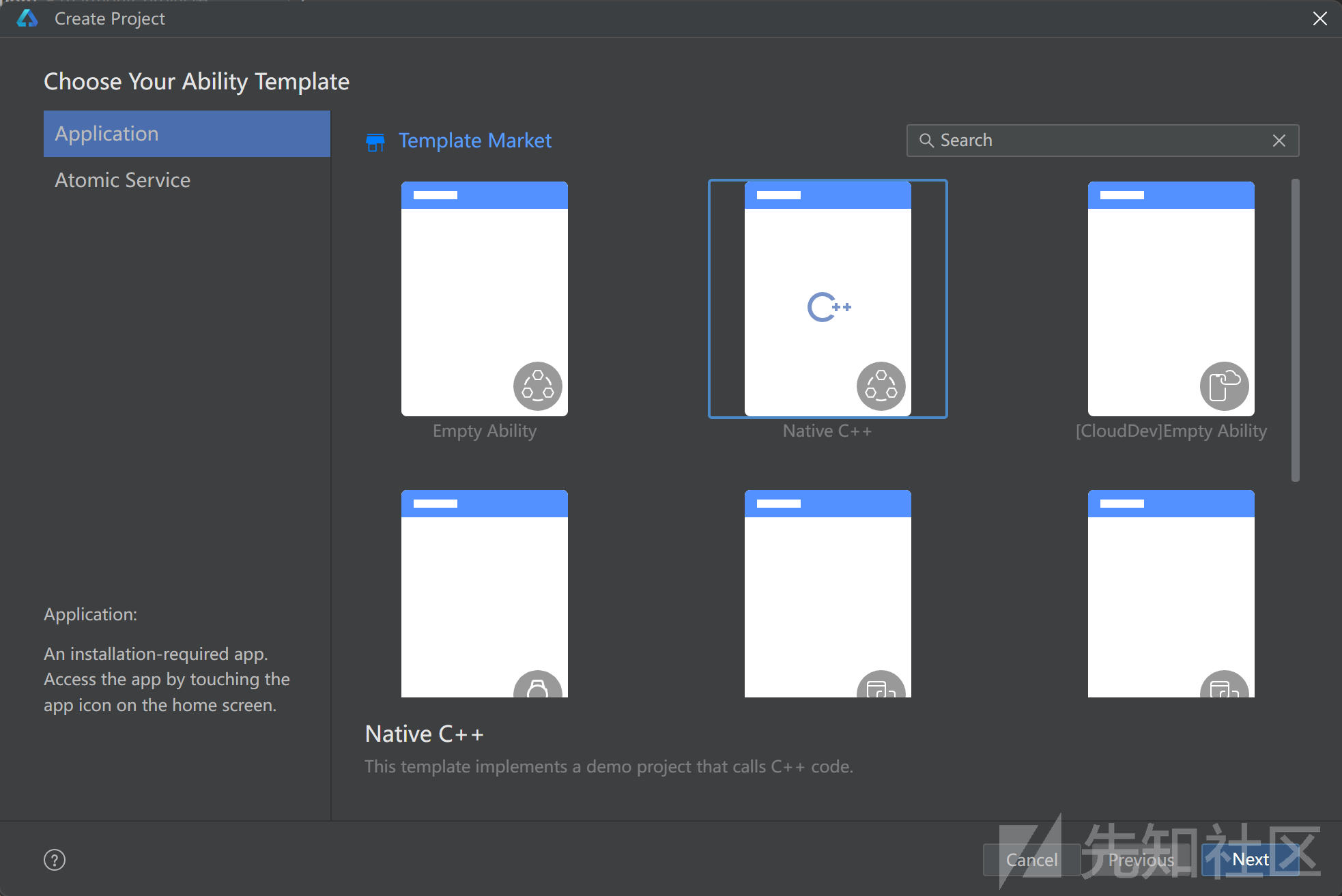Screen dimensions: 1342x896
Task: Click the cloud badge on CloudDev template
Action: pyautogui.click(x=1225, y=386)
